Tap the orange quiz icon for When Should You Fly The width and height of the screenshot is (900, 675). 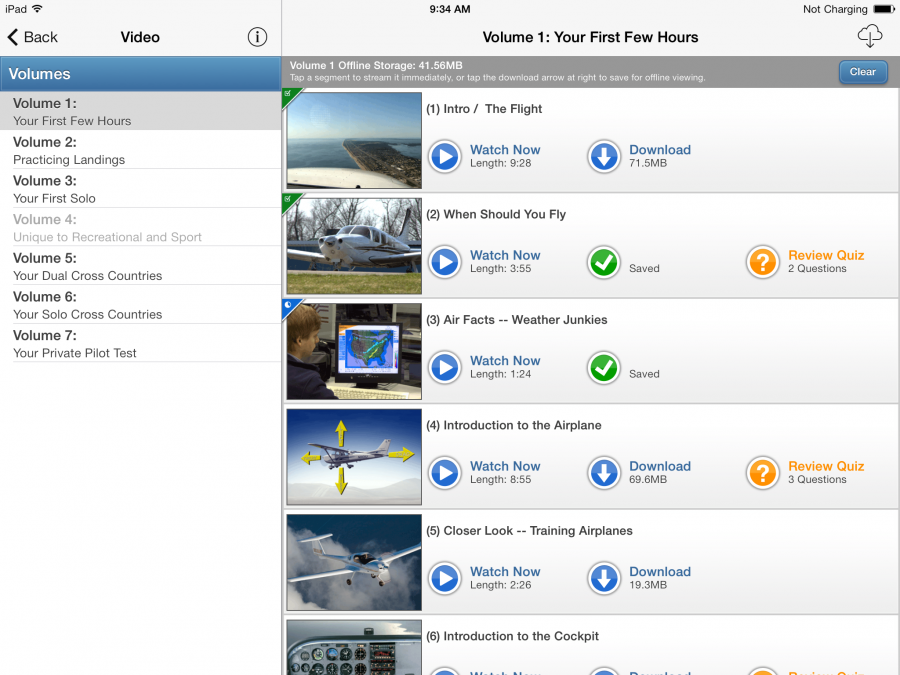pyautogui.click(x=762, y=262)
